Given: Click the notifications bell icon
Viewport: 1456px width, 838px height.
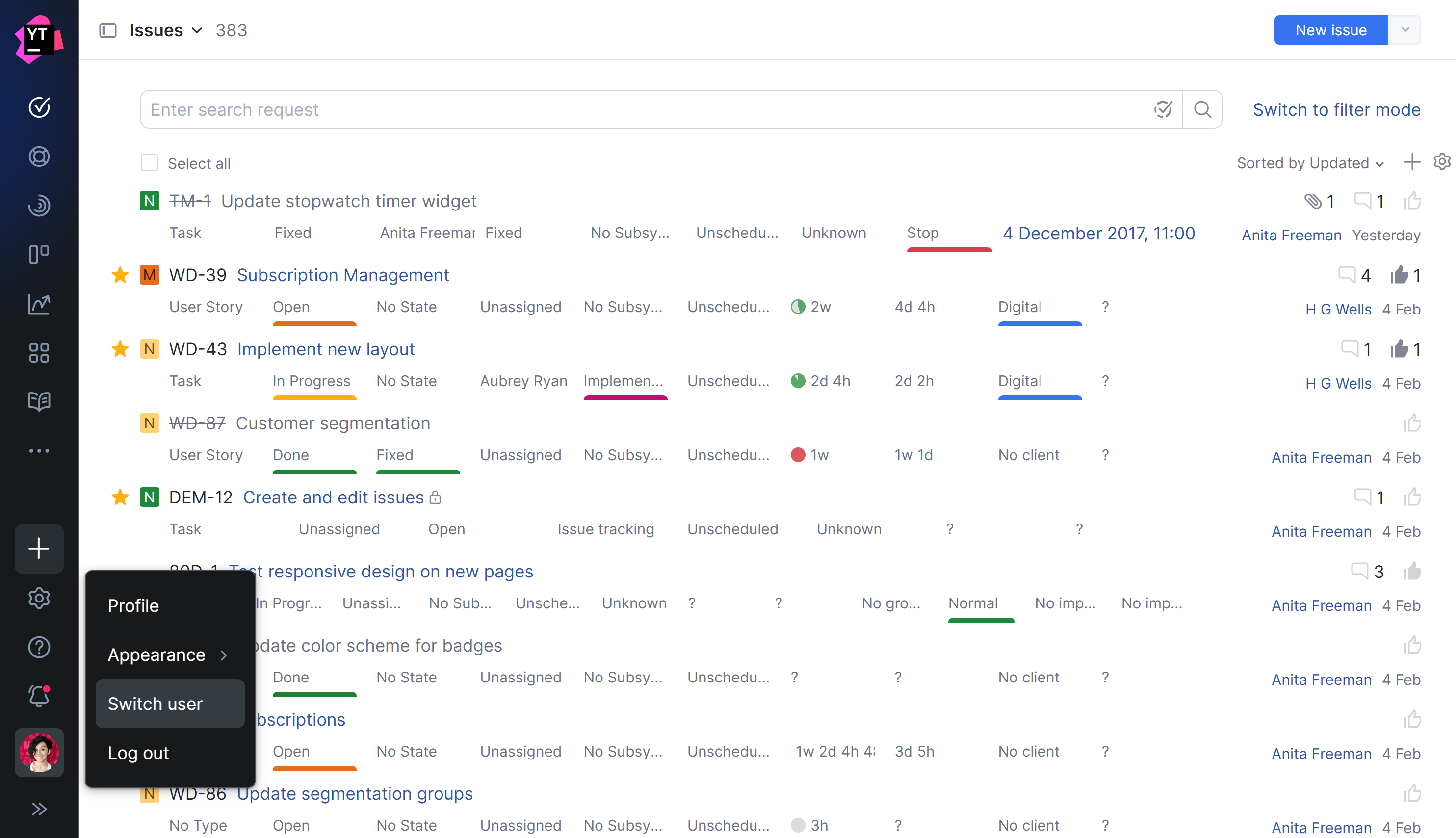Looking at the screenshot, I should click(x=39, y=696).
